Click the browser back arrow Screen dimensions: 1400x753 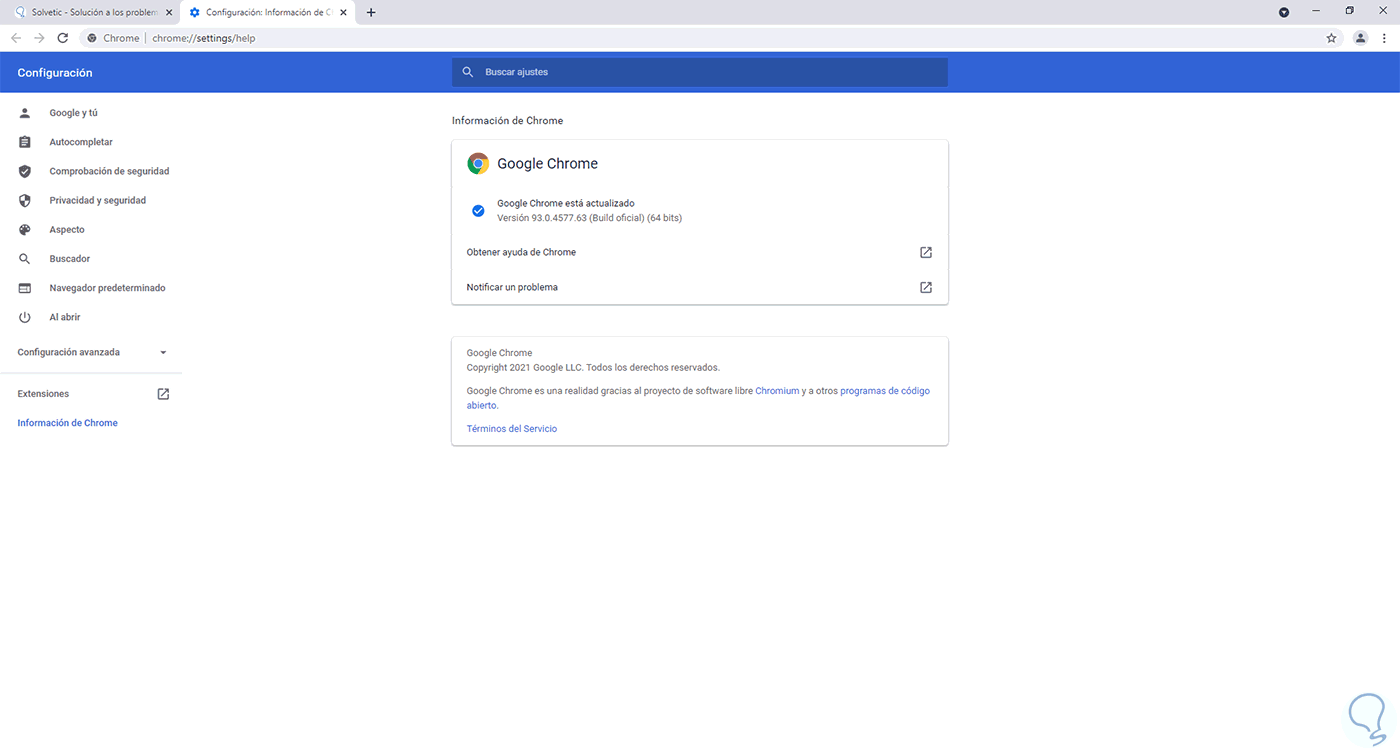16,38
